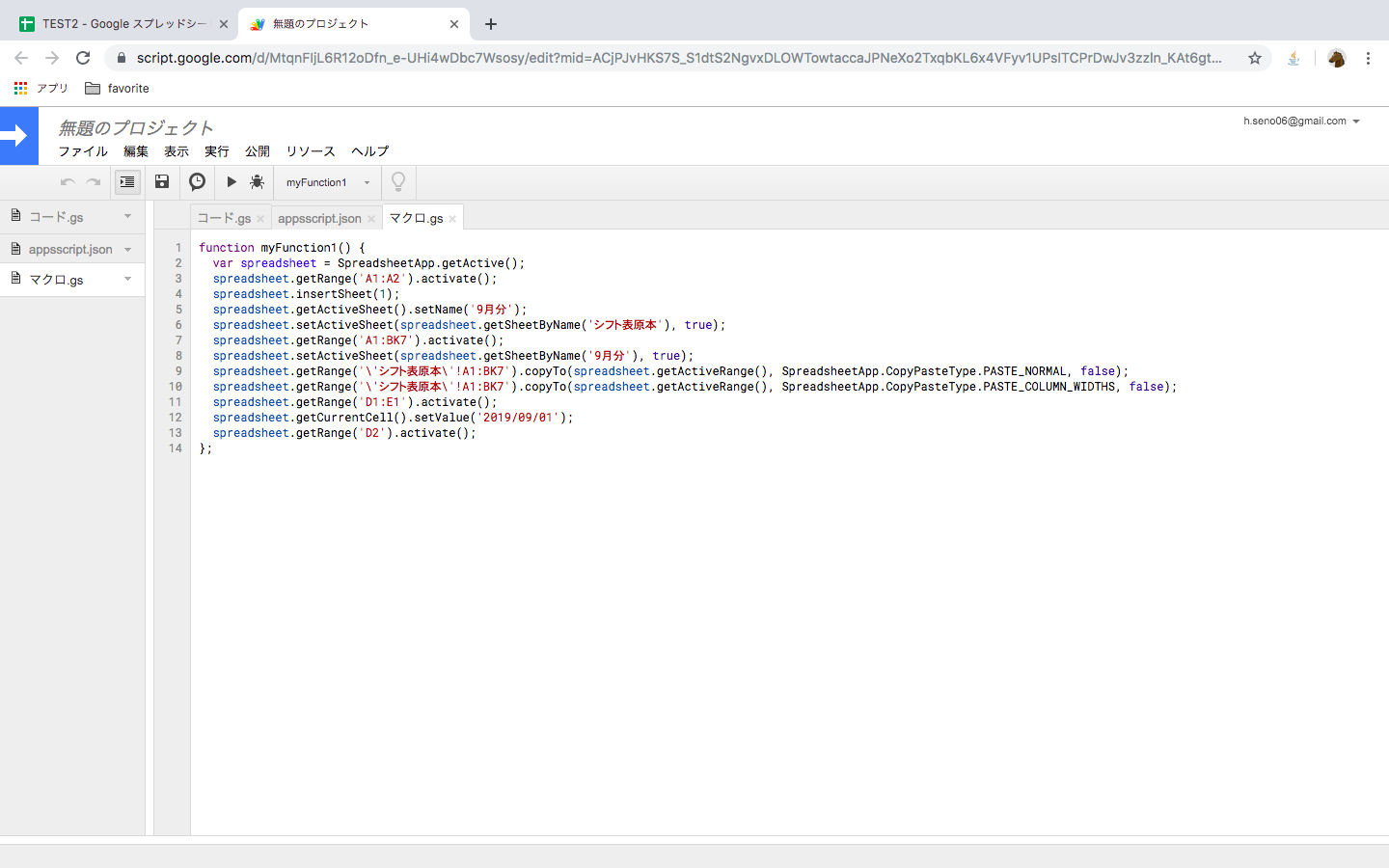Click the redo arrow in the toolbar
Screen dimensions: 1389x868
pyautogui.click(x=94, y=181)
